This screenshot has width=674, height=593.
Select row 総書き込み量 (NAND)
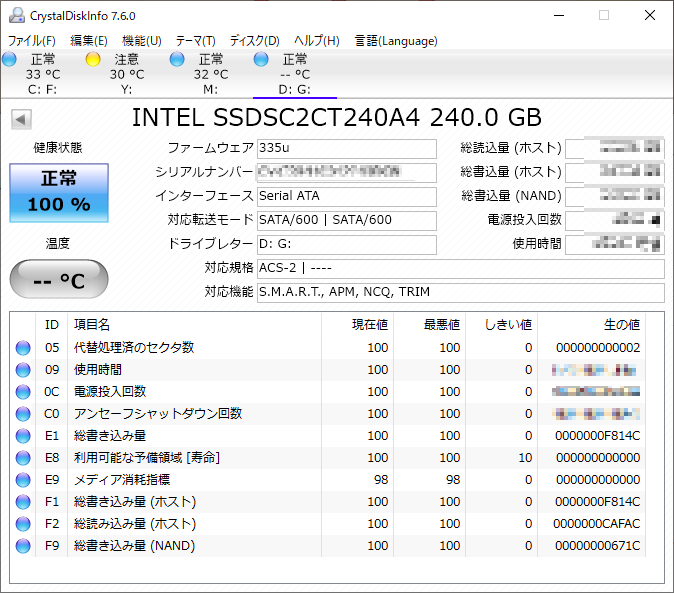pyautogui.click(x=327, y=546)
